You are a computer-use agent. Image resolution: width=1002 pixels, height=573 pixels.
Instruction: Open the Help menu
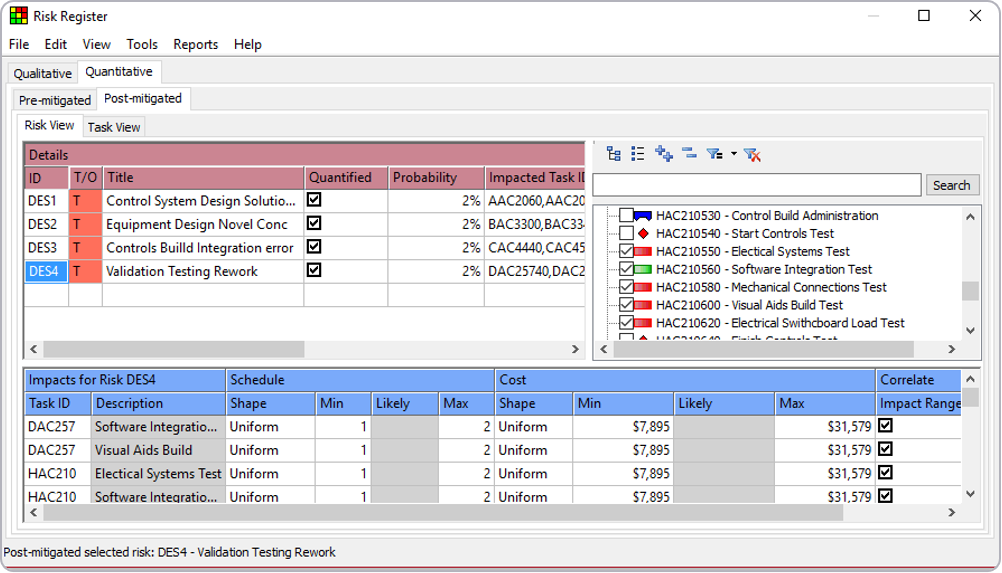(248, 45)
